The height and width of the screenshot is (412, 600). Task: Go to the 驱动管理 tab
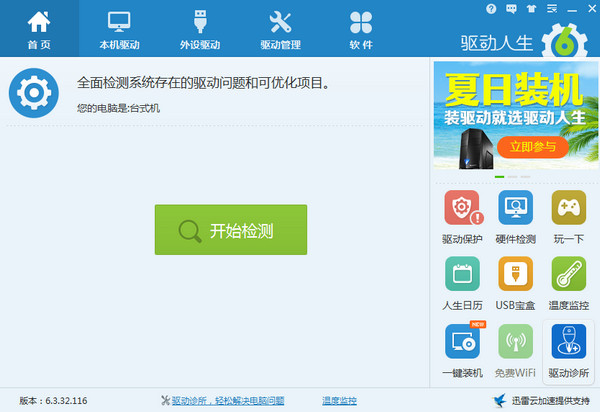(x=280, y=29)
